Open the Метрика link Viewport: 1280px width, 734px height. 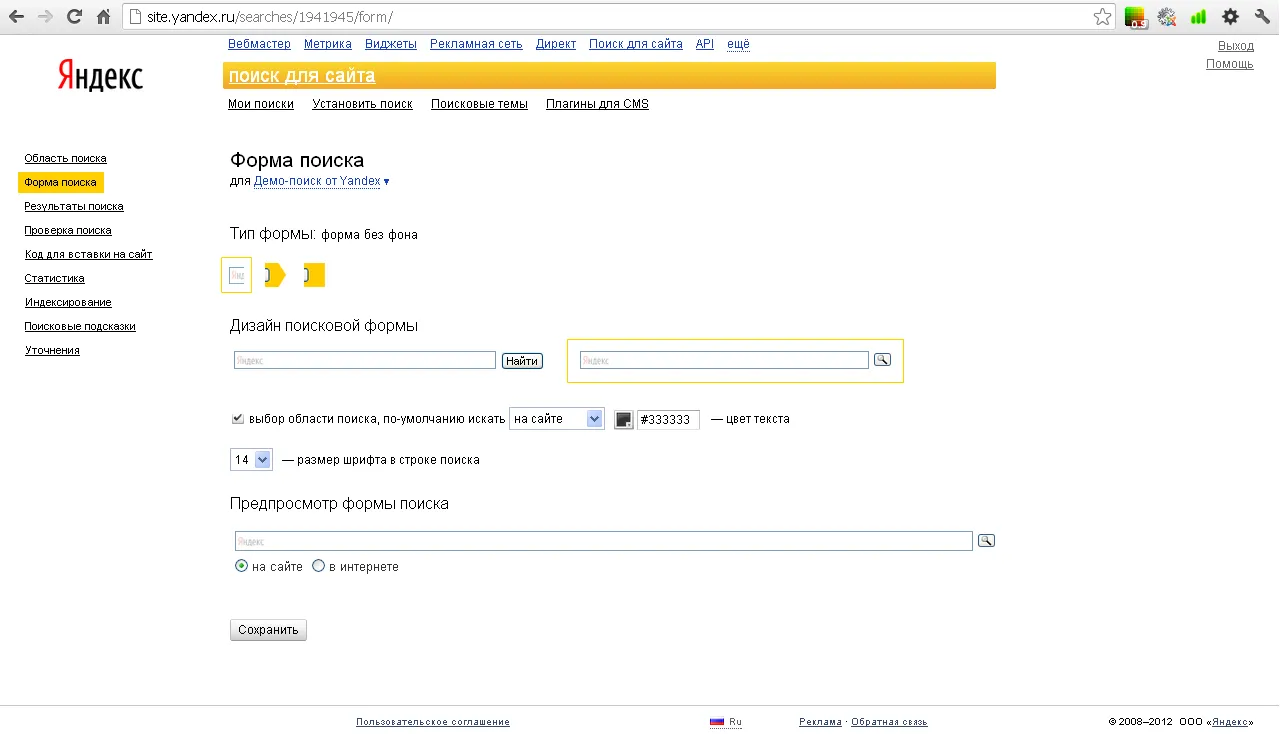tap(328, 44)
